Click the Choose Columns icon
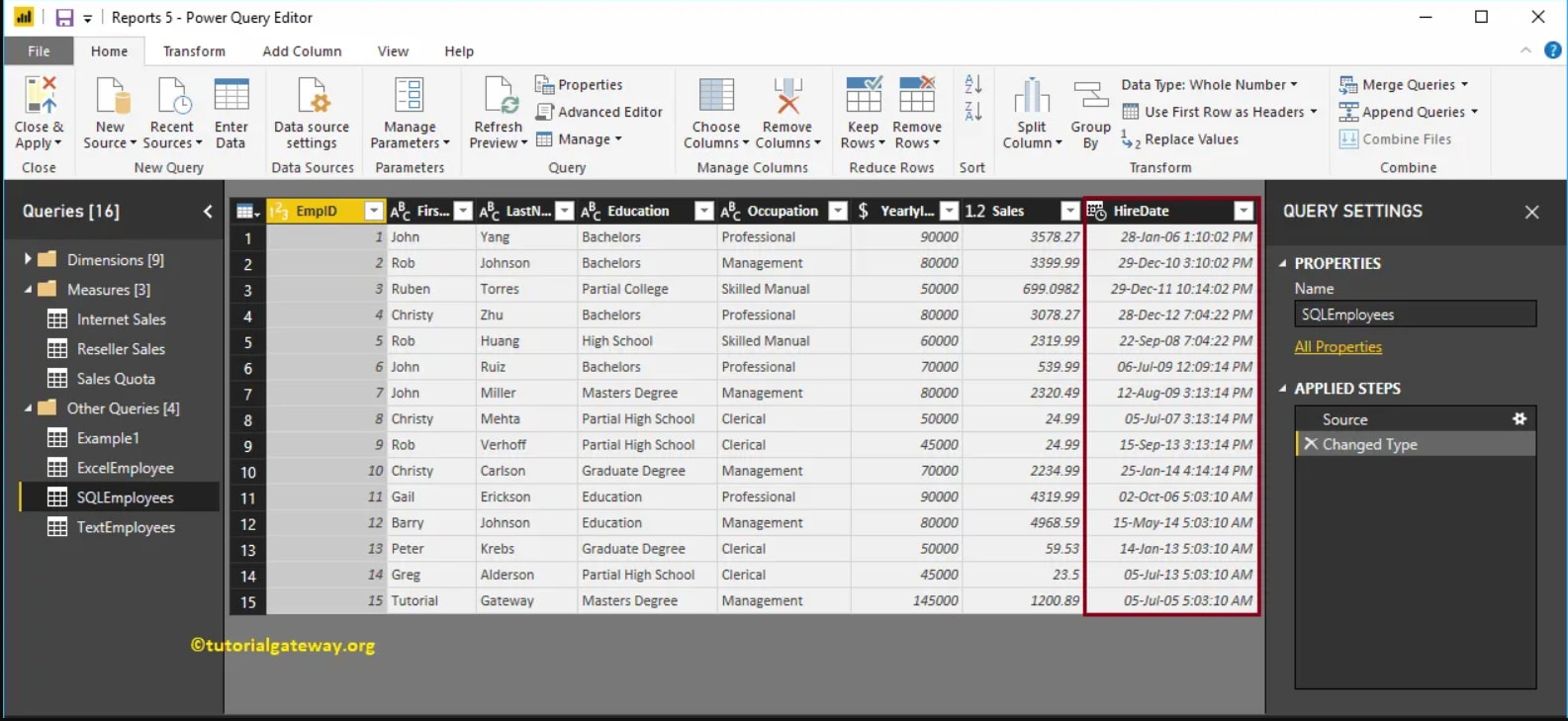Image resolution: width=1568 pixels, height=721 pixels. 716,96
